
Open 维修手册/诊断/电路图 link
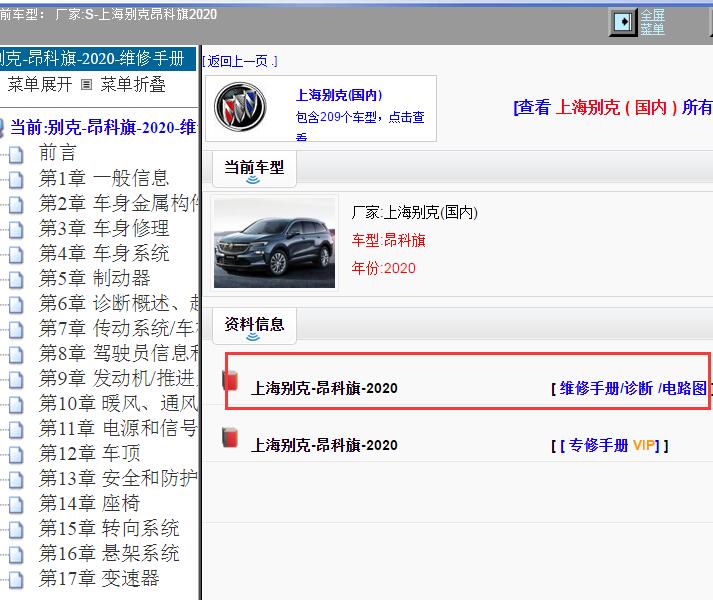coord(633,388)
